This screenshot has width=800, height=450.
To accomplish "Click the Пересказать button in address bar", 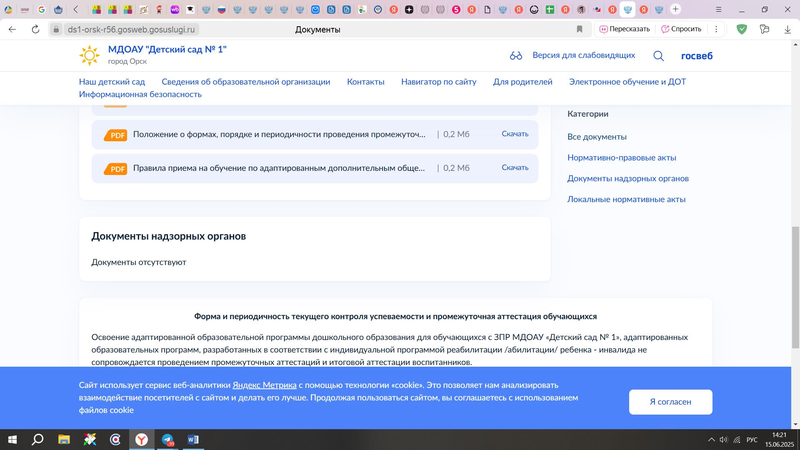I will pyautogui.click(x=624, y=30).
